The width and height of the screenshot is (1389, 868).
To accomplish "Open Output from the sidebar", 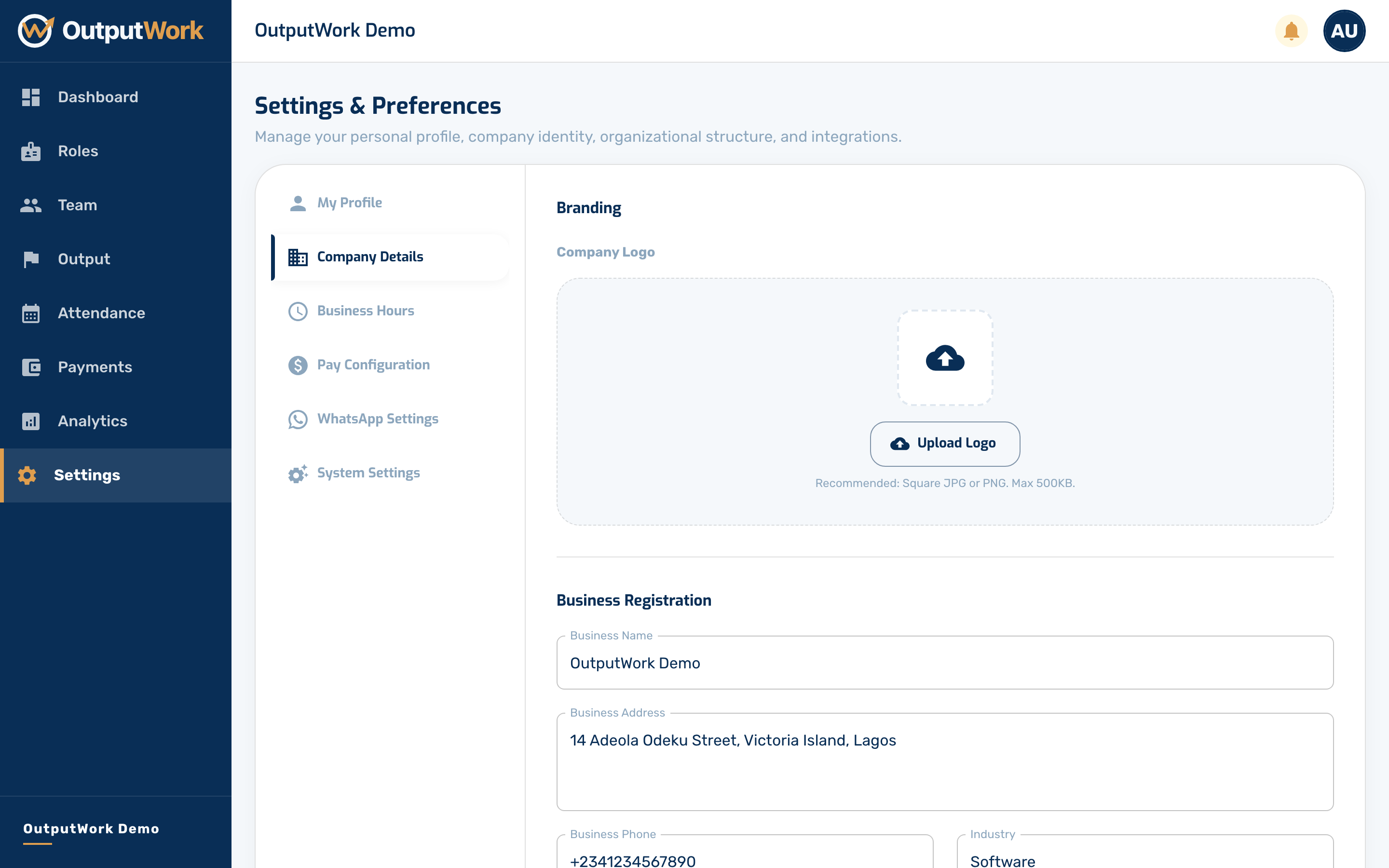I will [116, 259].
